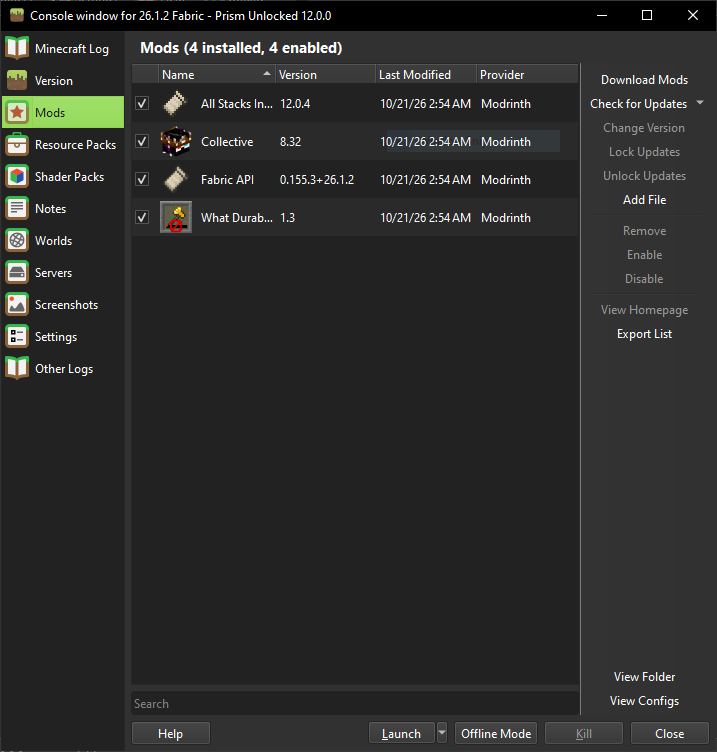This screenshot has height=752, width=717.
Task: Click Change Version
Action: (x=644, y=128)
